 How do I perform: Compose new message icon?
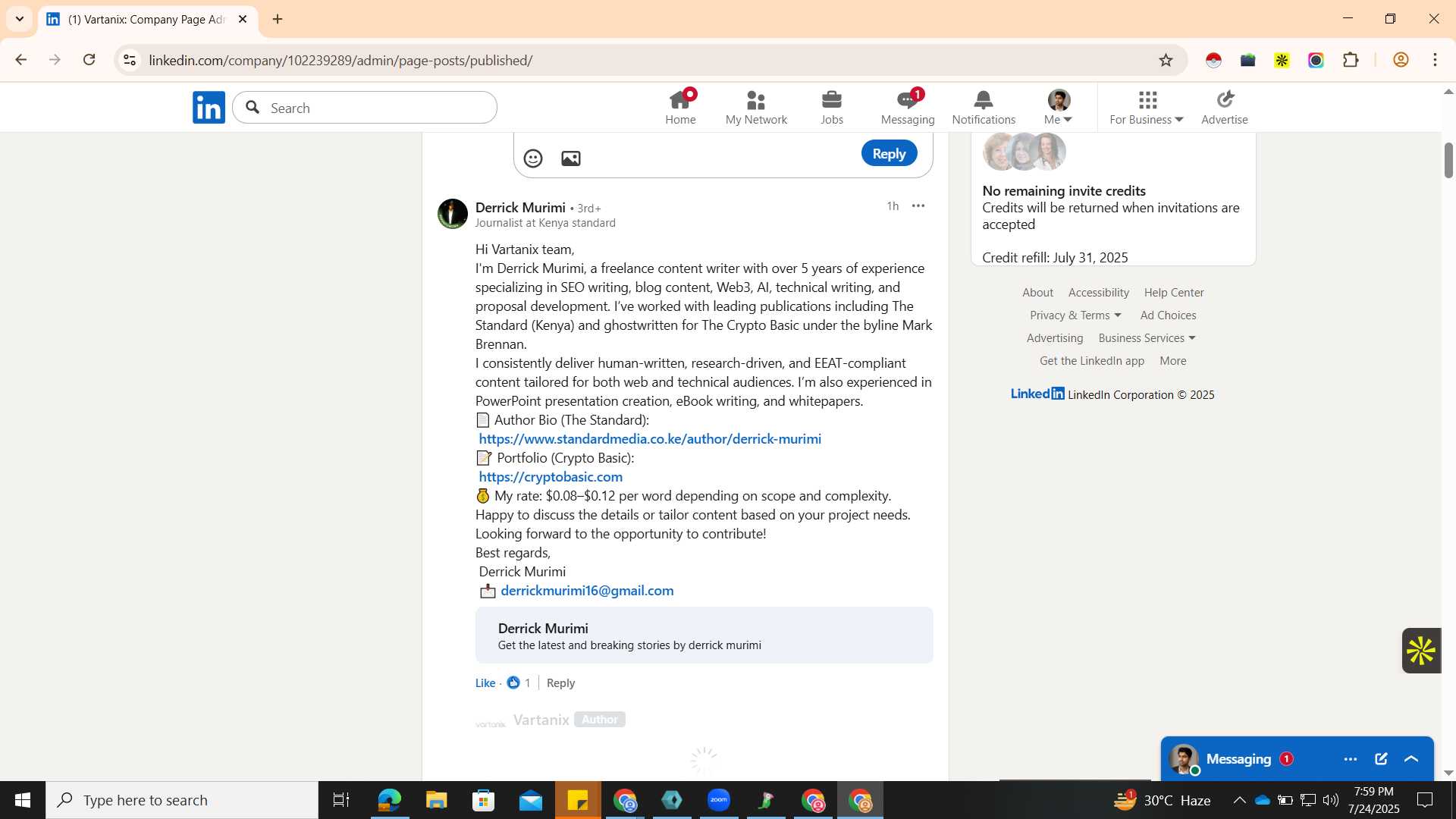(x=1381, y=759)
